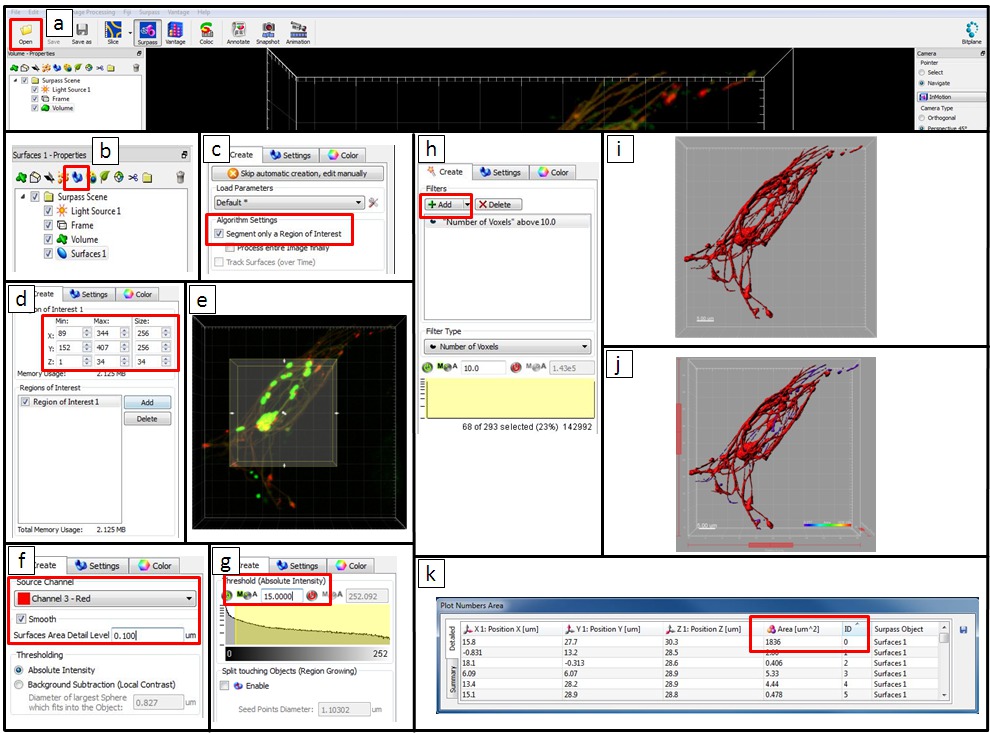
Task: Click the Vantage toolbar icon
Action: [x=175, y=32]
